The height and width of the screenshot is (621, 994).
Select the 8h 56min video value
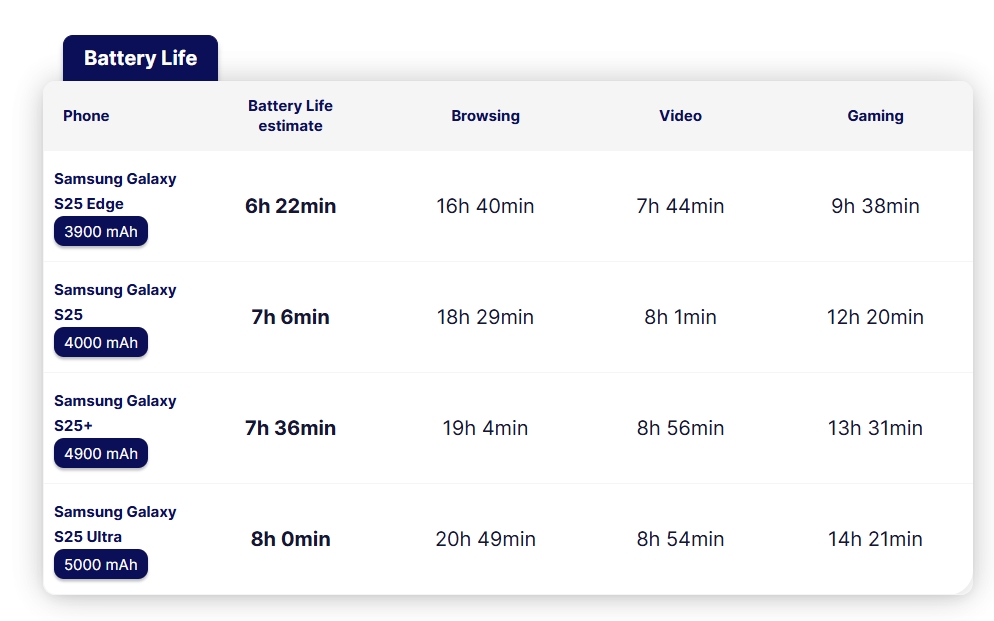point(680,428)
